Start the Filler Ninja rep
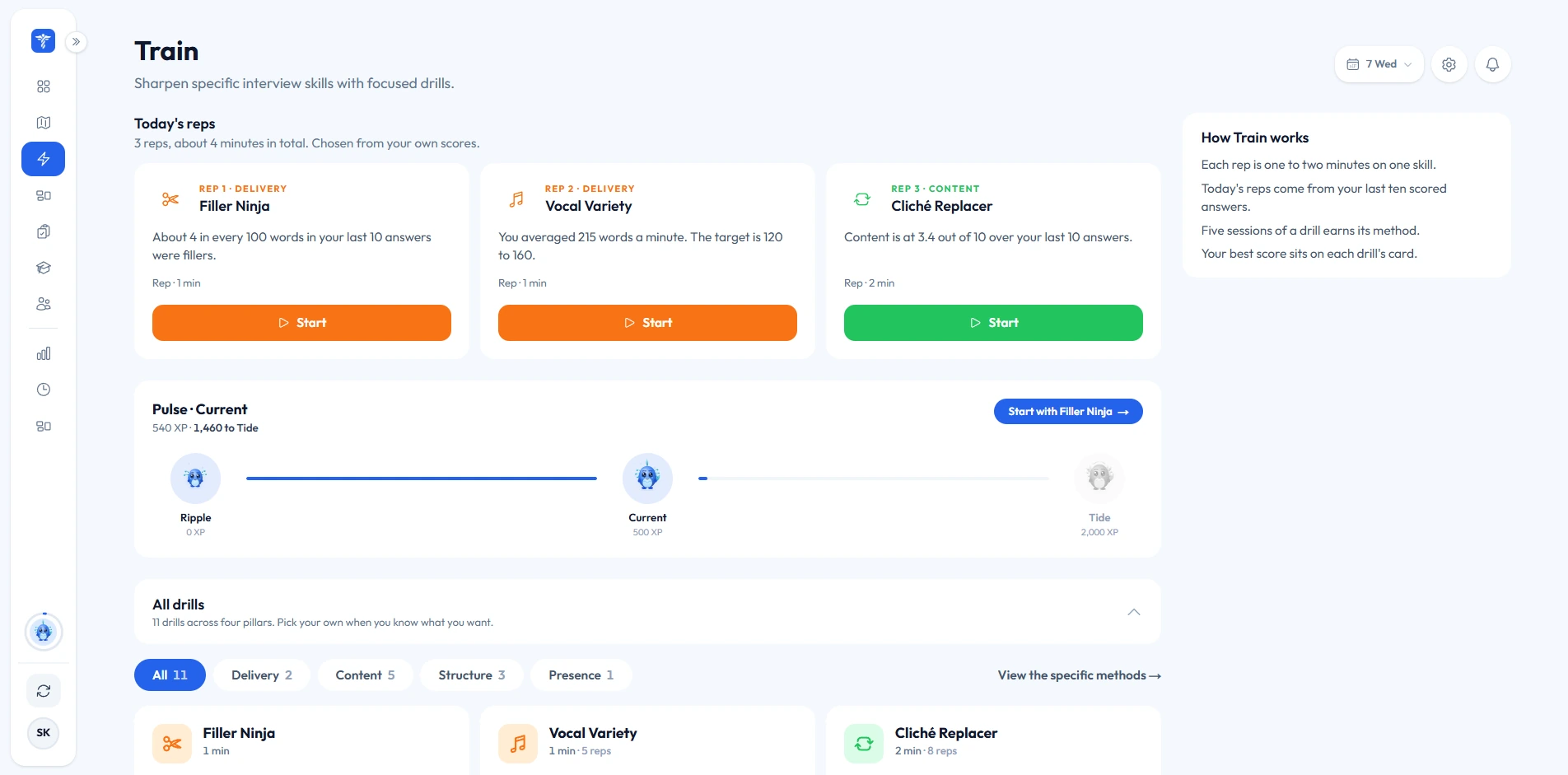The height and width of the screenshot is (775, 1568). tap(301, 323)
